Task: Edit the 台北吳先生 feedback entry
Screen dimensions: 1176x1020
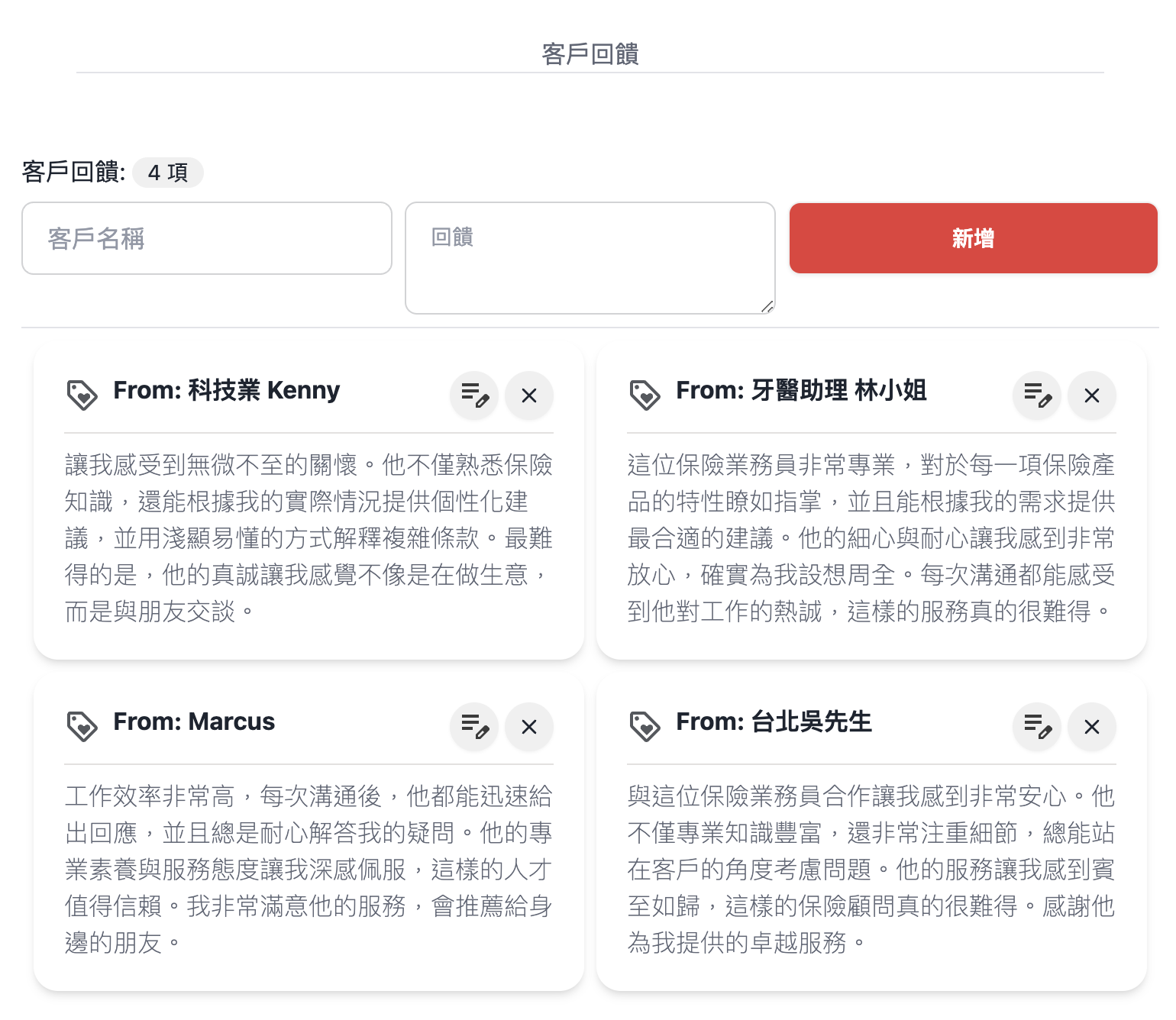Action: coord(1037,727)
